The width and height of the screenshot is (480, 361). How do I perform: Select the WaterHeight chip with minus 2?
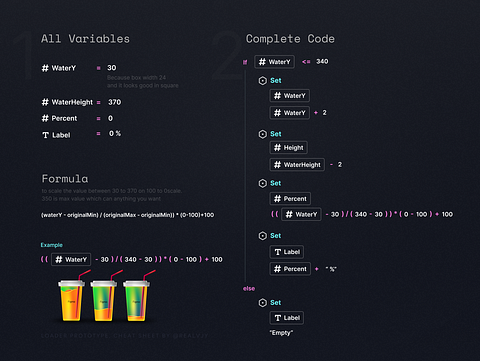pos(297,165)
